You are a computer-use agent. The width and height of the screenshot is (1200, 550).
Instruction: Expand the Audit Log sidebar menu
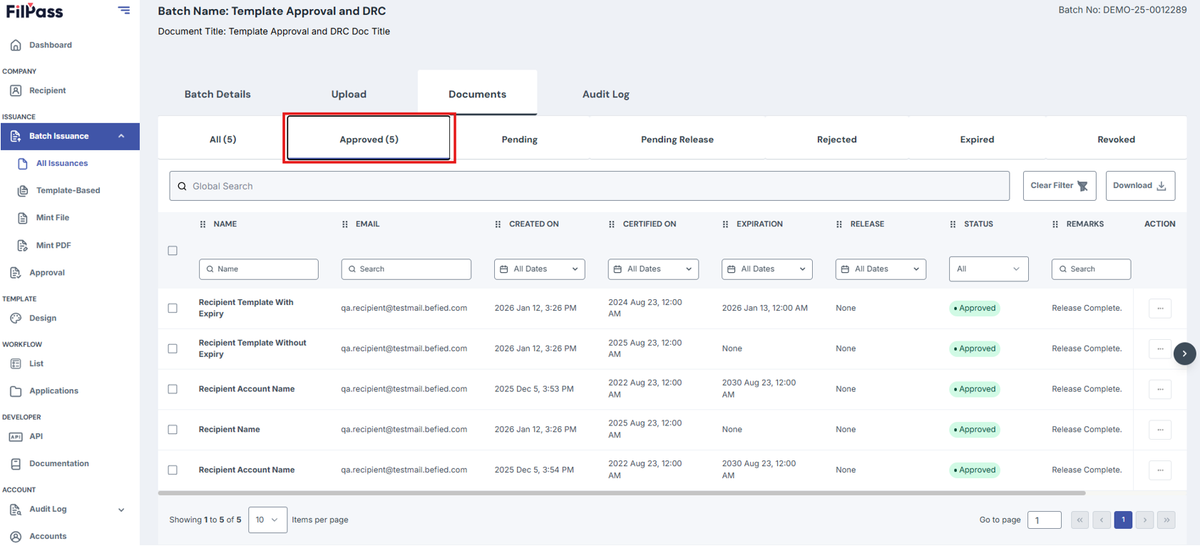pos(121,510)
